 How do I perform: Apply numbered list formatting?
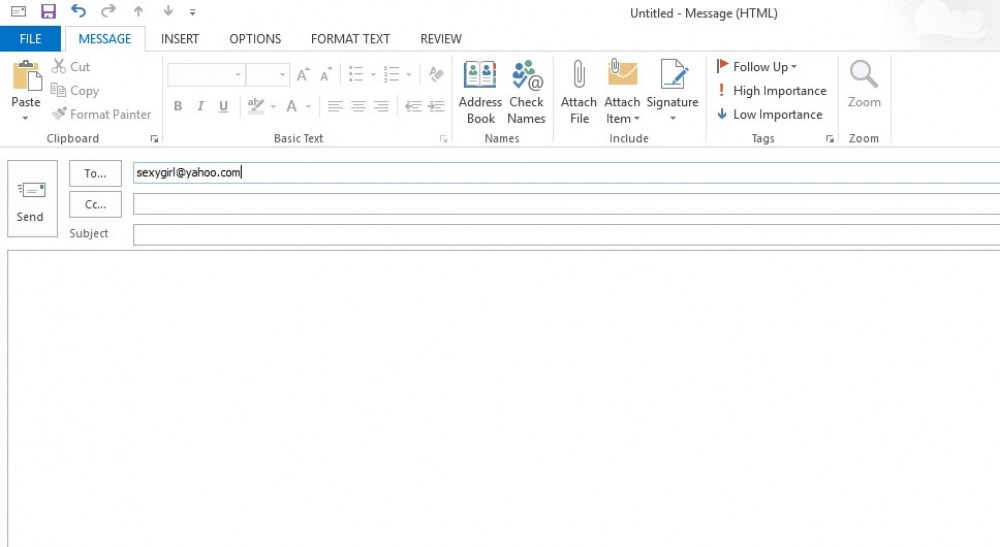[391, 74]
